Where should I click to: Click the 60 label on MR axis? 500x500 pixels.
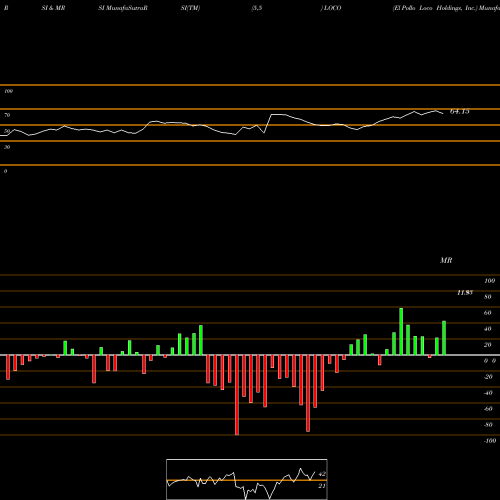tap(488, 313)
